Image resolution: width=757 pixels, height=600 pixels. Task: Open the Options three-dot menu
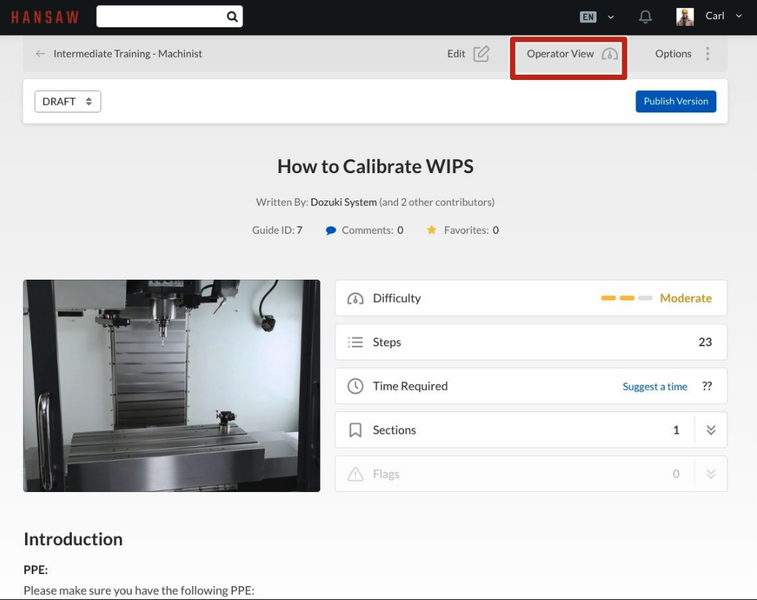click(x=707, y=54)
